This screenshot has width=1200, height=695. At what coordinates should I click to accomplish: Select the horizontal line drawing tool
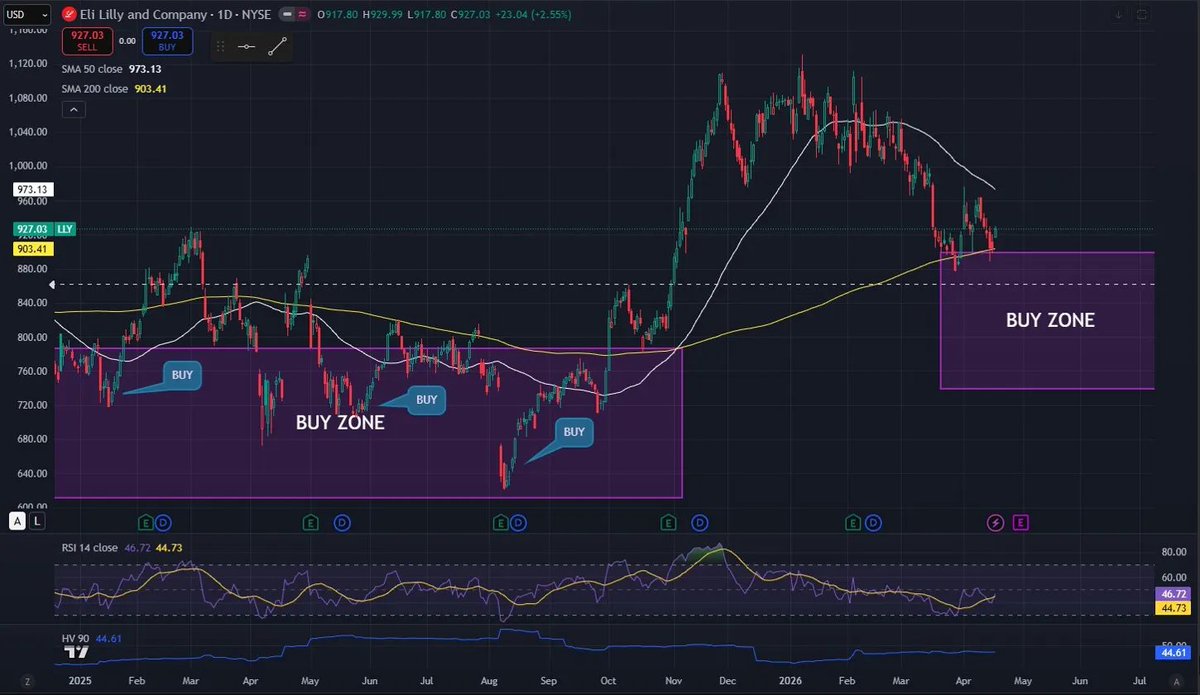246,46
